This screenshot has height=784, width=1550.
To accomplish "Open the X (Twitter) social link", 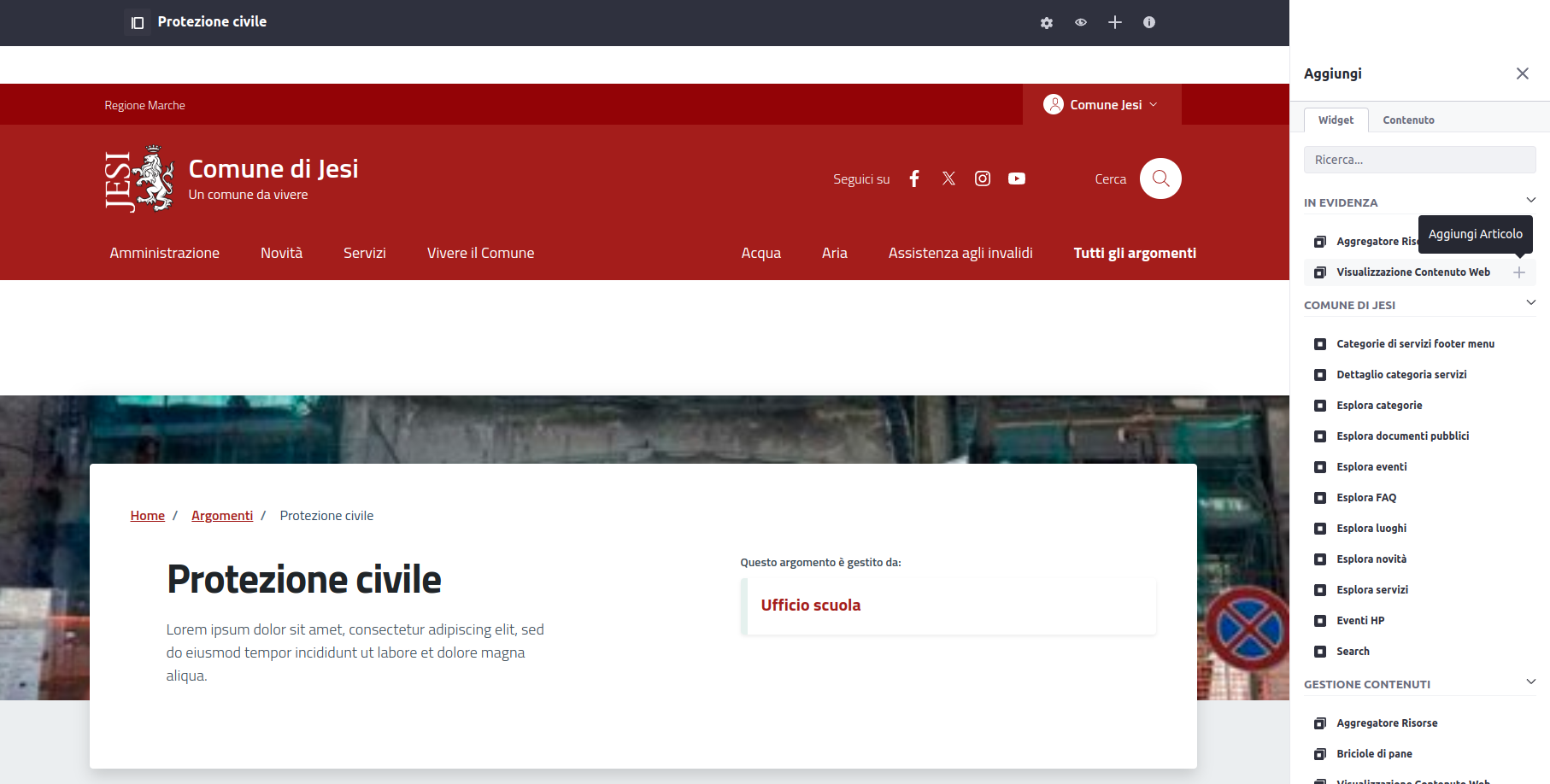I will [948, 178].
